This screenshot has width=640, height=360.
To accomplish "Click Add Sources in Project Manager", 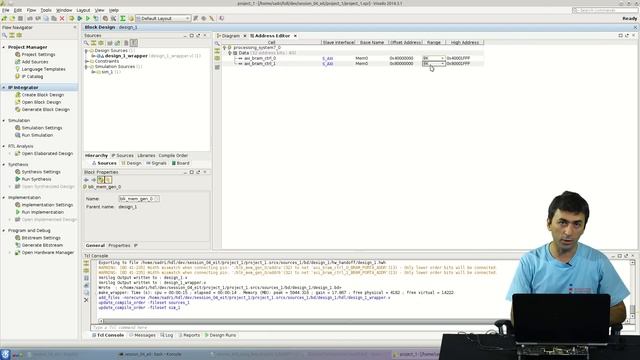I will pyautogui.click(x=35, y=62).
